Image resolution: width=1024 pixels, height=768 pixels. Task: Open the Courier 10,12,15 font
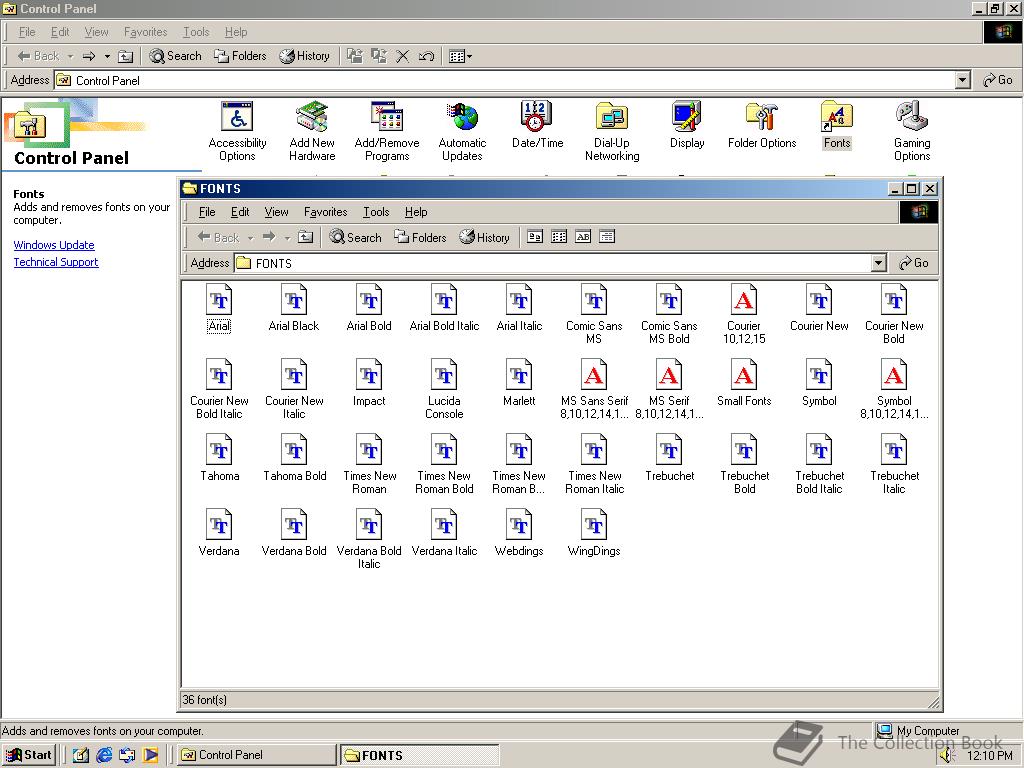[x=744, y=301]
